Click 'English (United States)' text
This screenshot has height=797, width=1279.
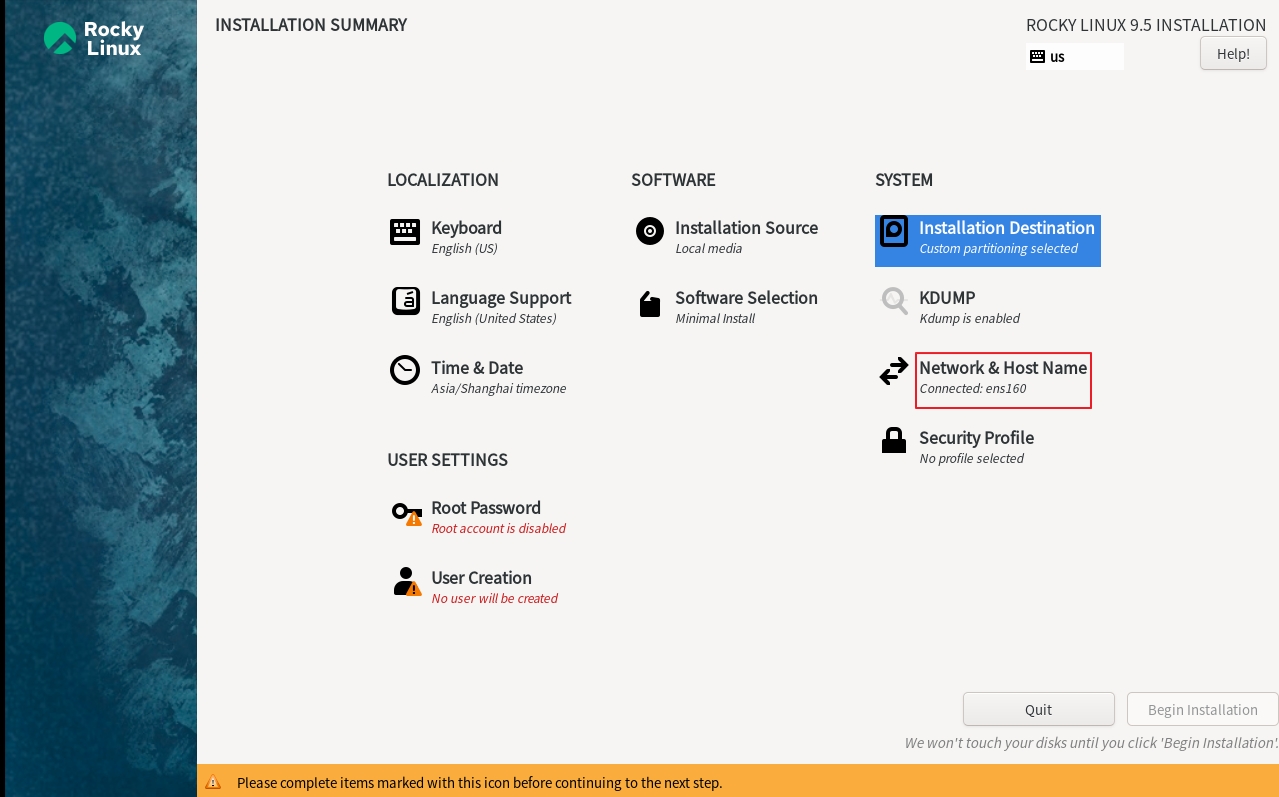pos(493,319)
